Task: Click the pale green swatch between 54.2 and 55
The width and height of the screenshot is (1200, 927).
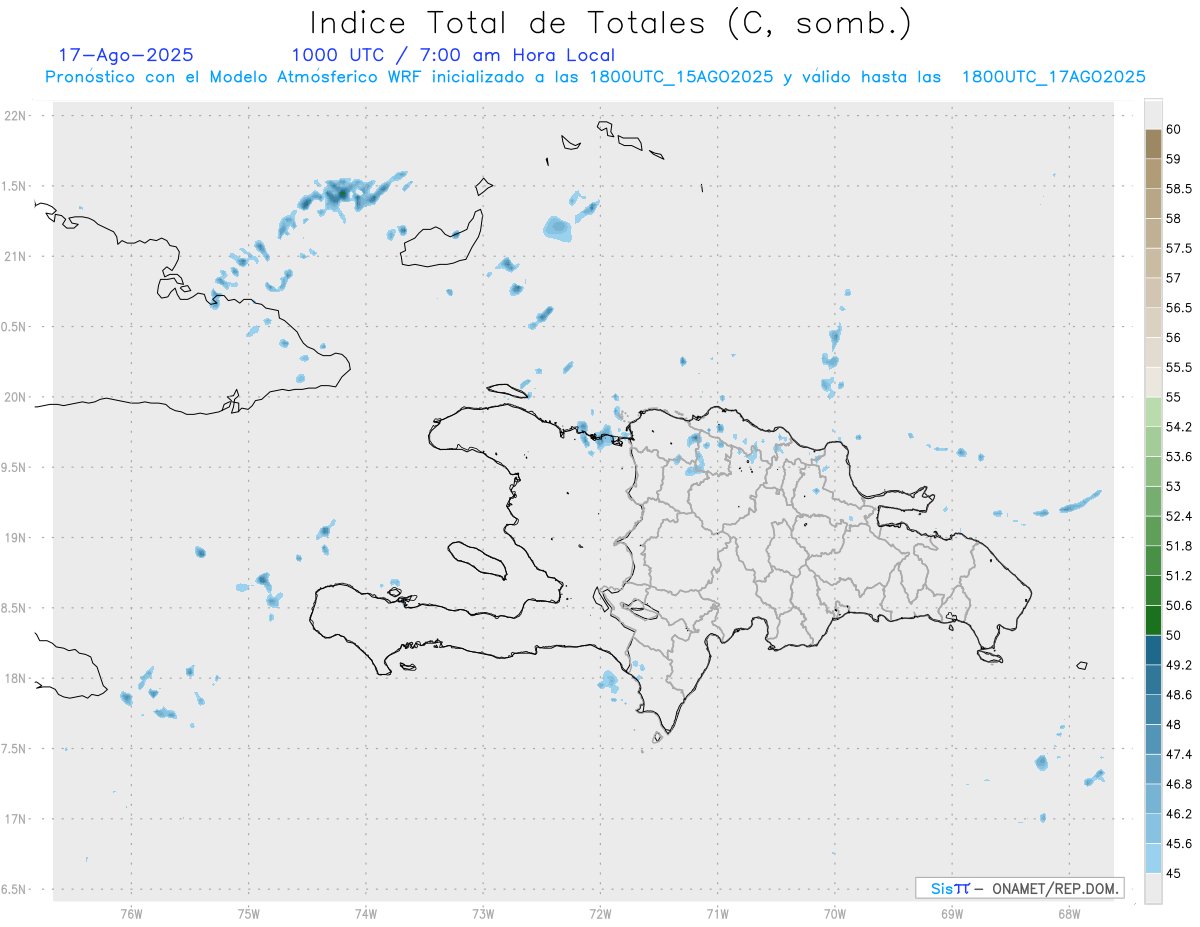Action: (1153, 412)
